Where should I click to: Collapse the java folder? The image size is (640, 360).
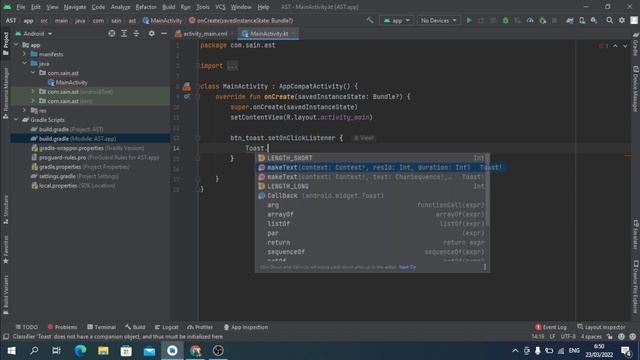tap(24, 64)
